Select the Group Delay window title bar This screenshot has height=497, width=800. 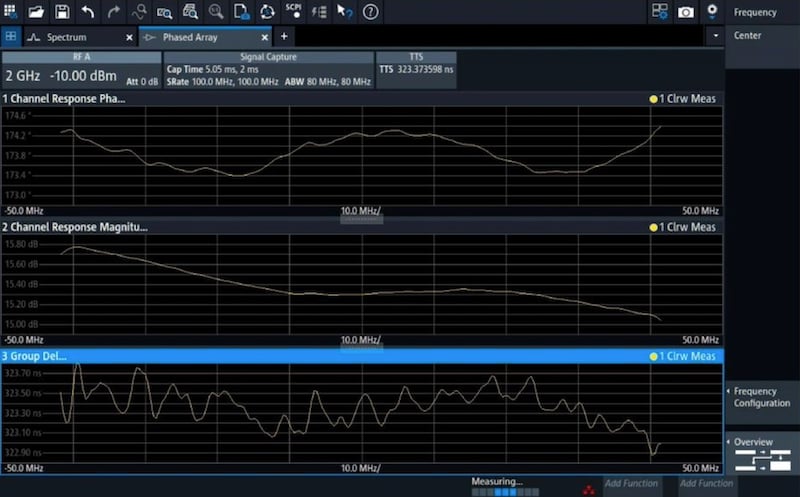click(x=362, y=356)
